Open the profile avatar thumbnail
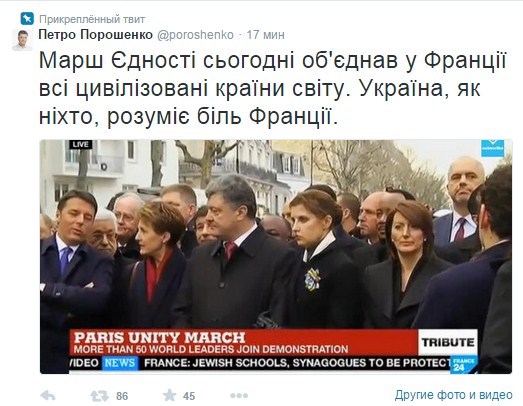 pyautogui.click(x=22, y=40)
